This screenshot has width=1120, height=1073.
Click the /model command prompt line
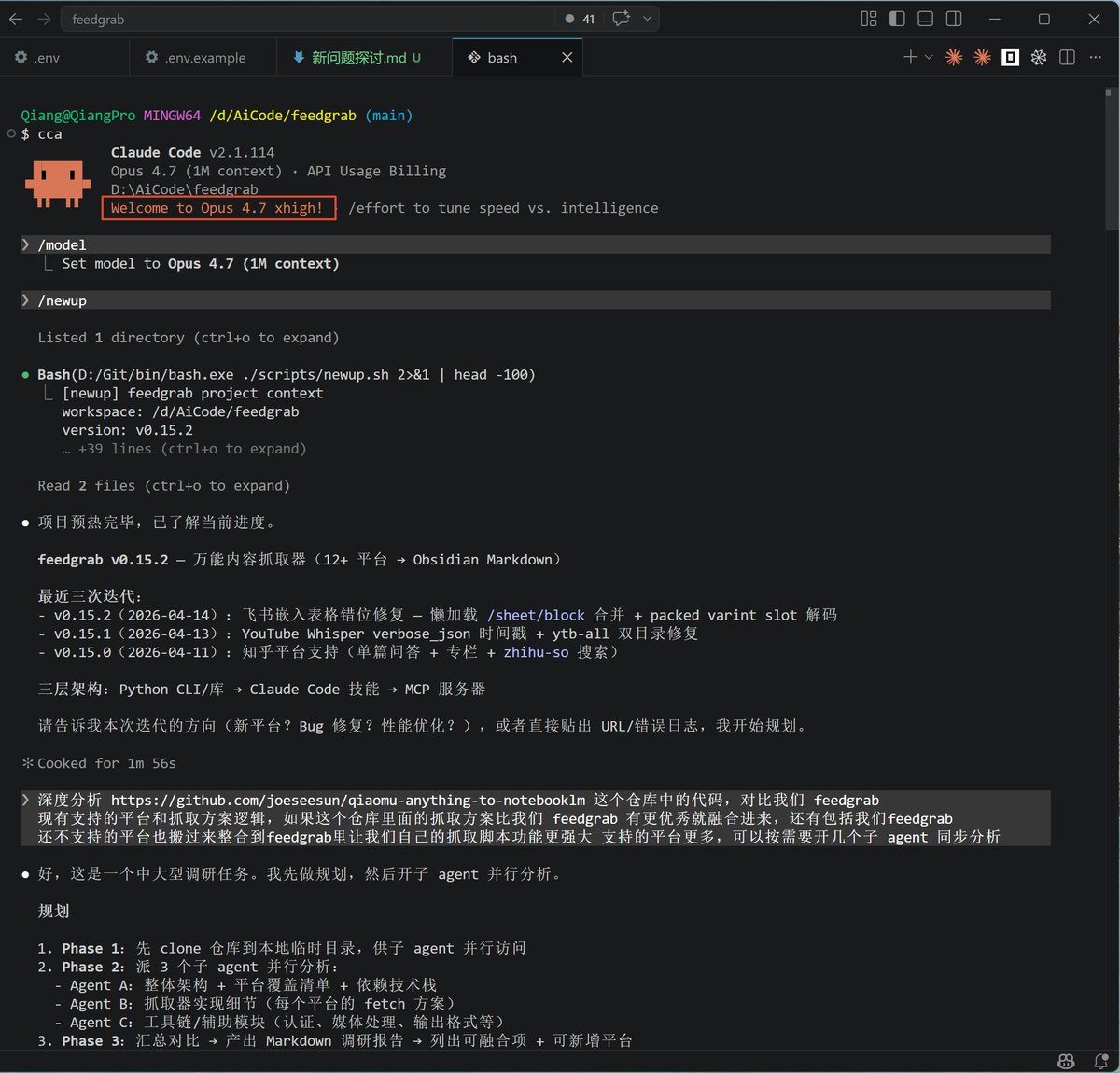536,244
